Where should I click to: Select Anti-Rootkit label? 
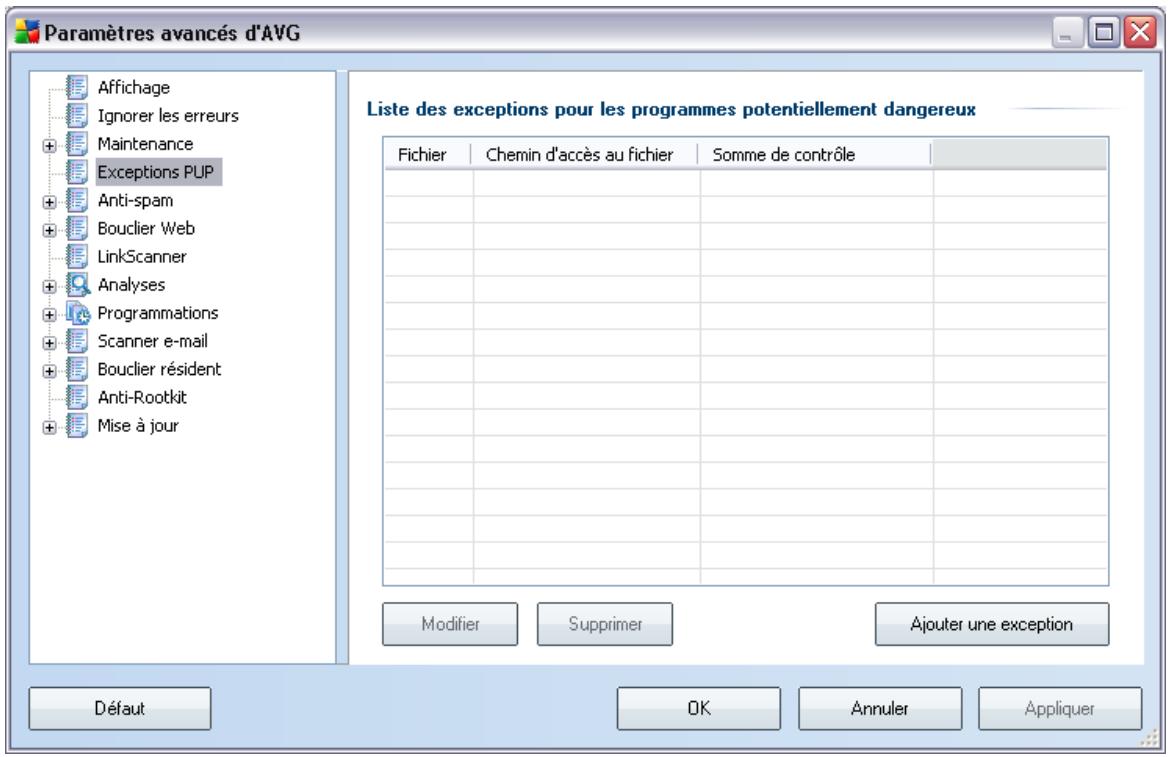(142, 398)
